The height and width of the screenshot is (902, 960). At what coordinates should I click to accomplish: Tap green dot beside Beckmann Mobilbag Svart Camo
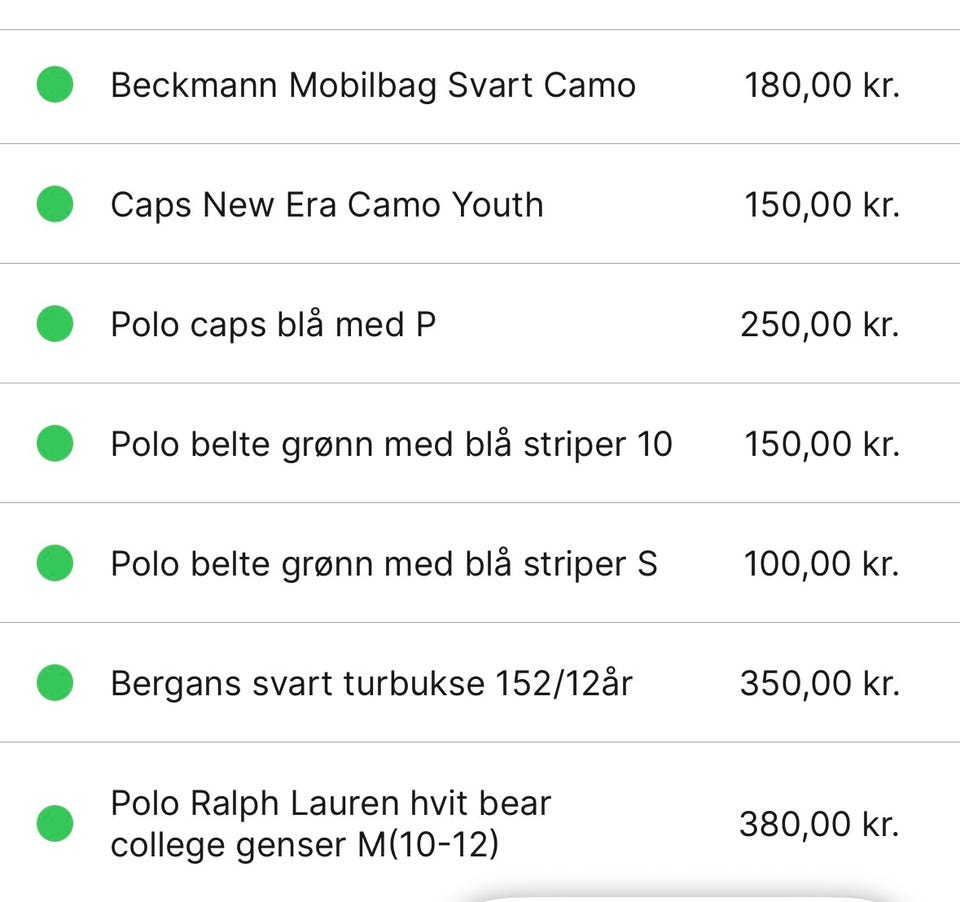pos(55,85)
